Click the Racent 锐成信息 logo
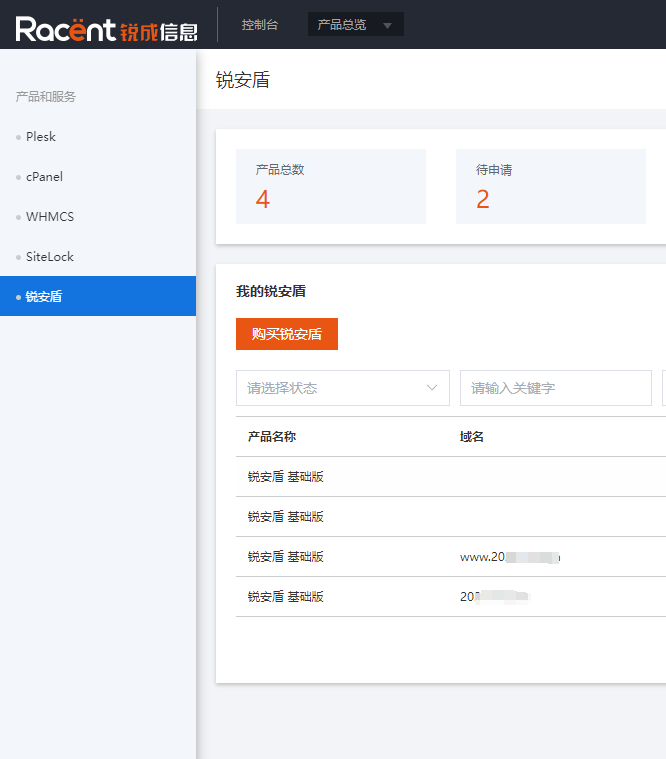 [x=106, y=29]
